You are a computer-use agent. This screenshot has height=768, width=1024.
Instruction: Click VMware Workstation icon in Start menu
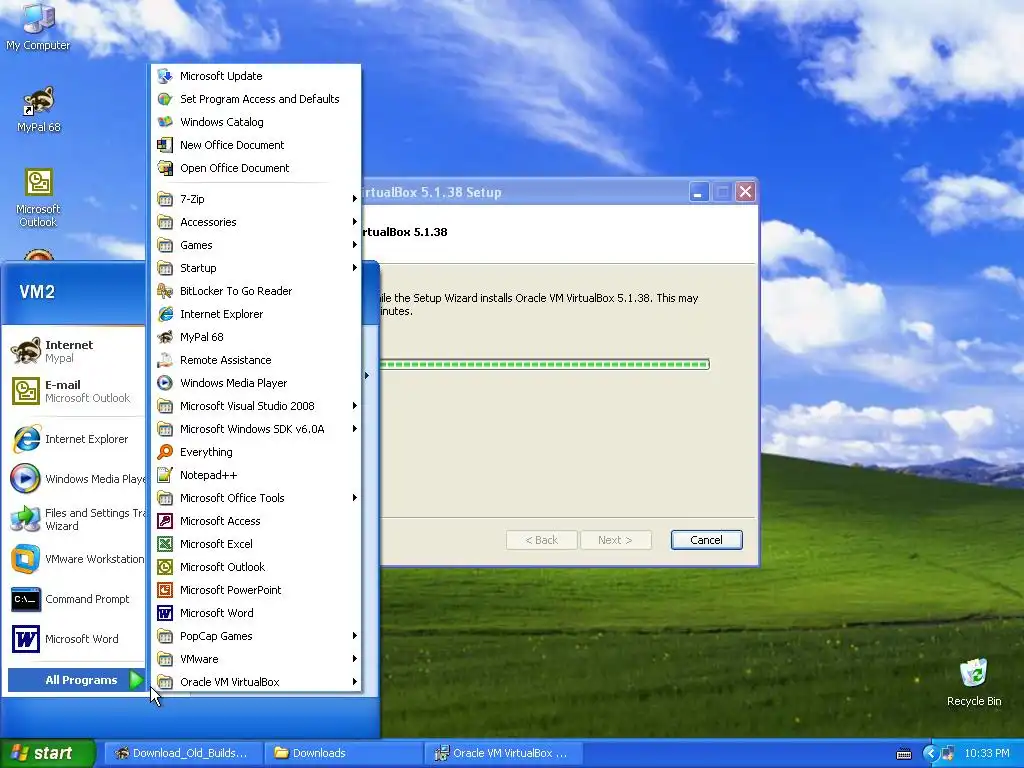25,559
